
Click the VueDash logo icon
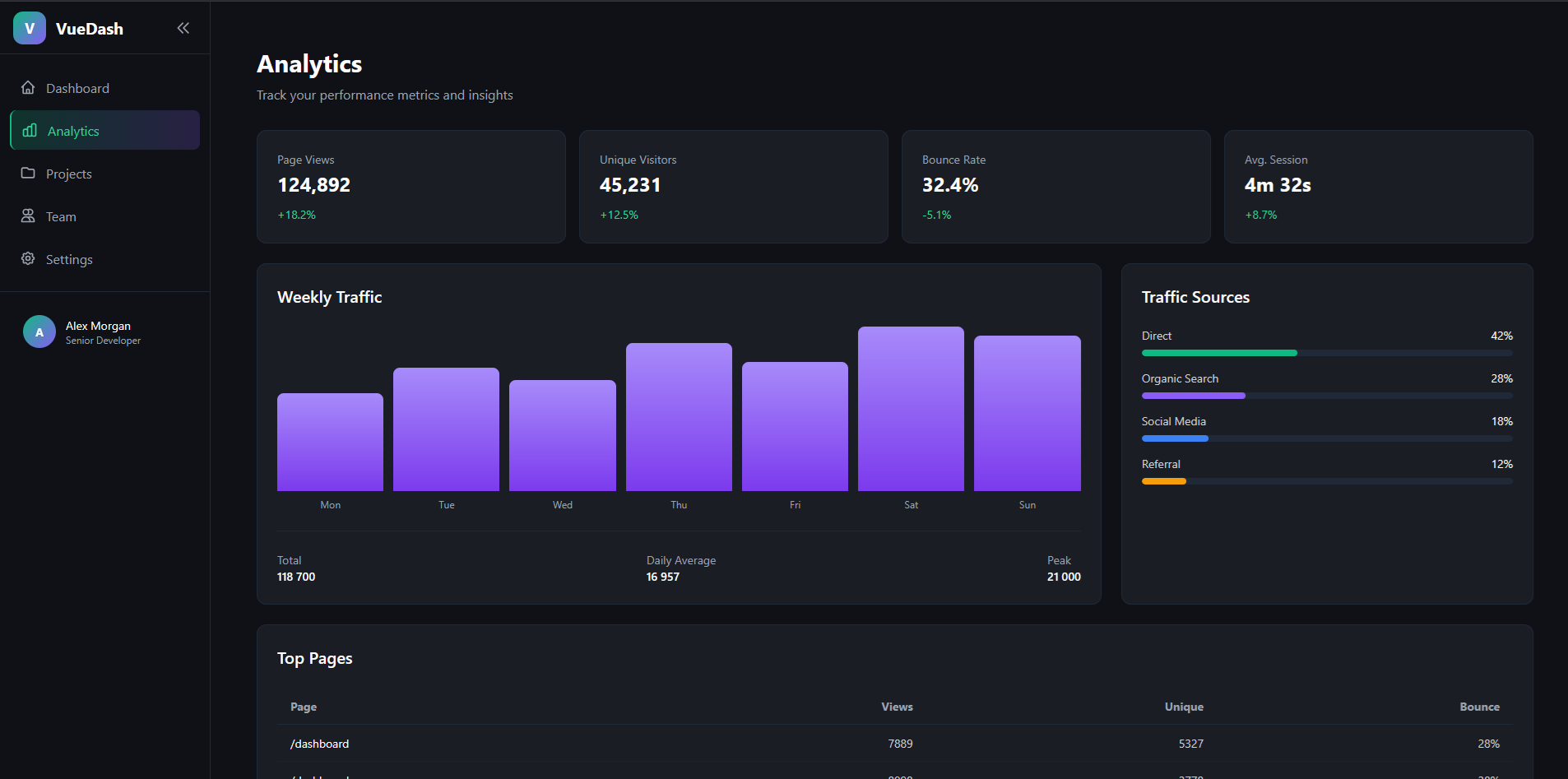pos(30,28)
